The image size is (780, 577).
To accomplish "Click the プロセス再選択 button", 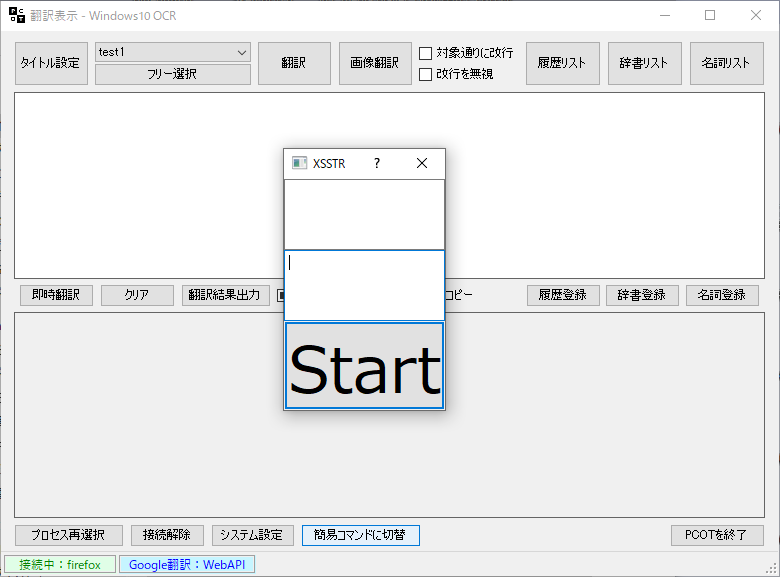I will click(x=69, y=535).
